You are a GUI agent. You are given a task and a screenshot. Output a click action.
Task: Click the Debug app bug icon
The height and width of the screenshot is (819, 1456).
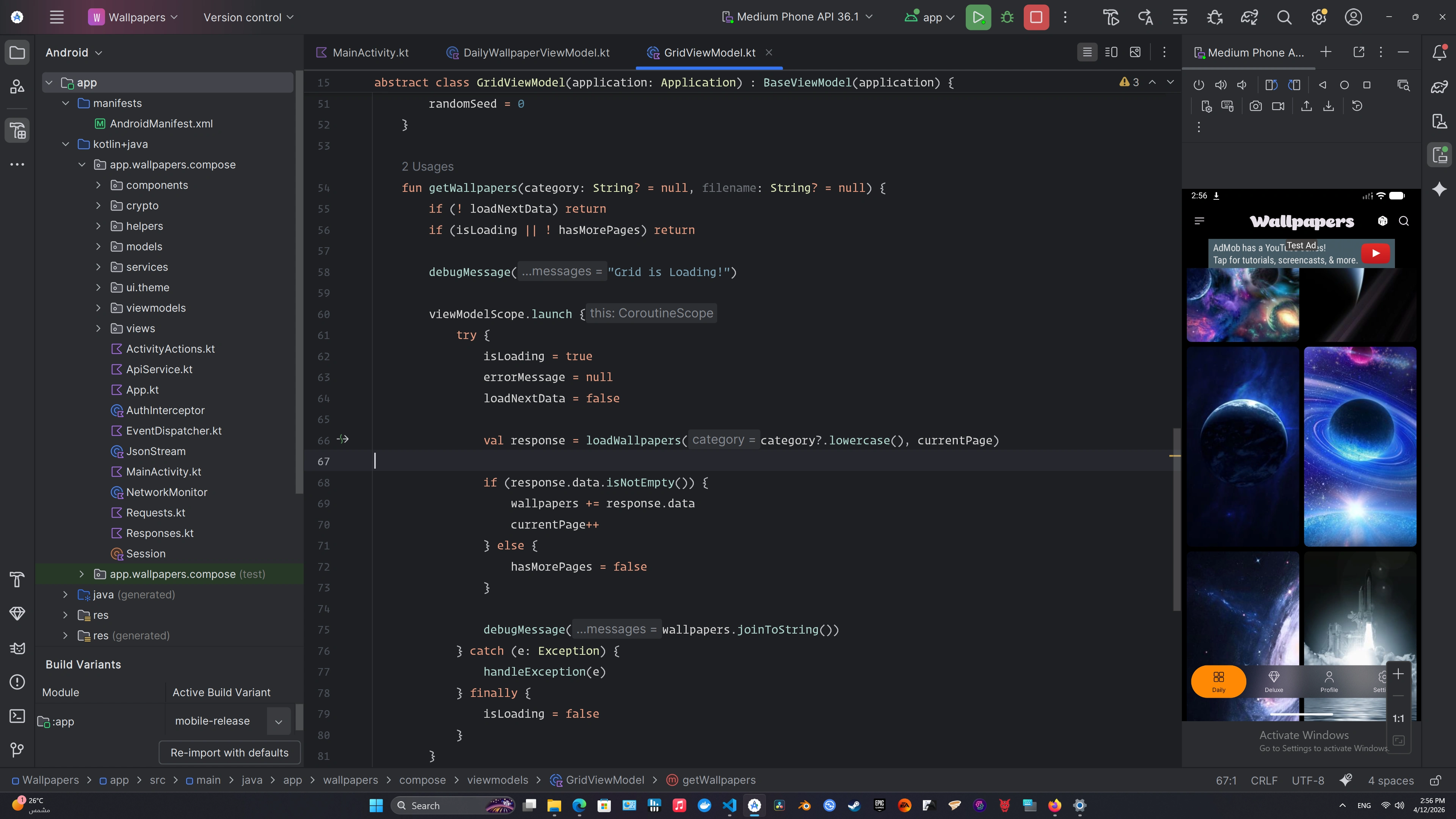pos(1007,17)
